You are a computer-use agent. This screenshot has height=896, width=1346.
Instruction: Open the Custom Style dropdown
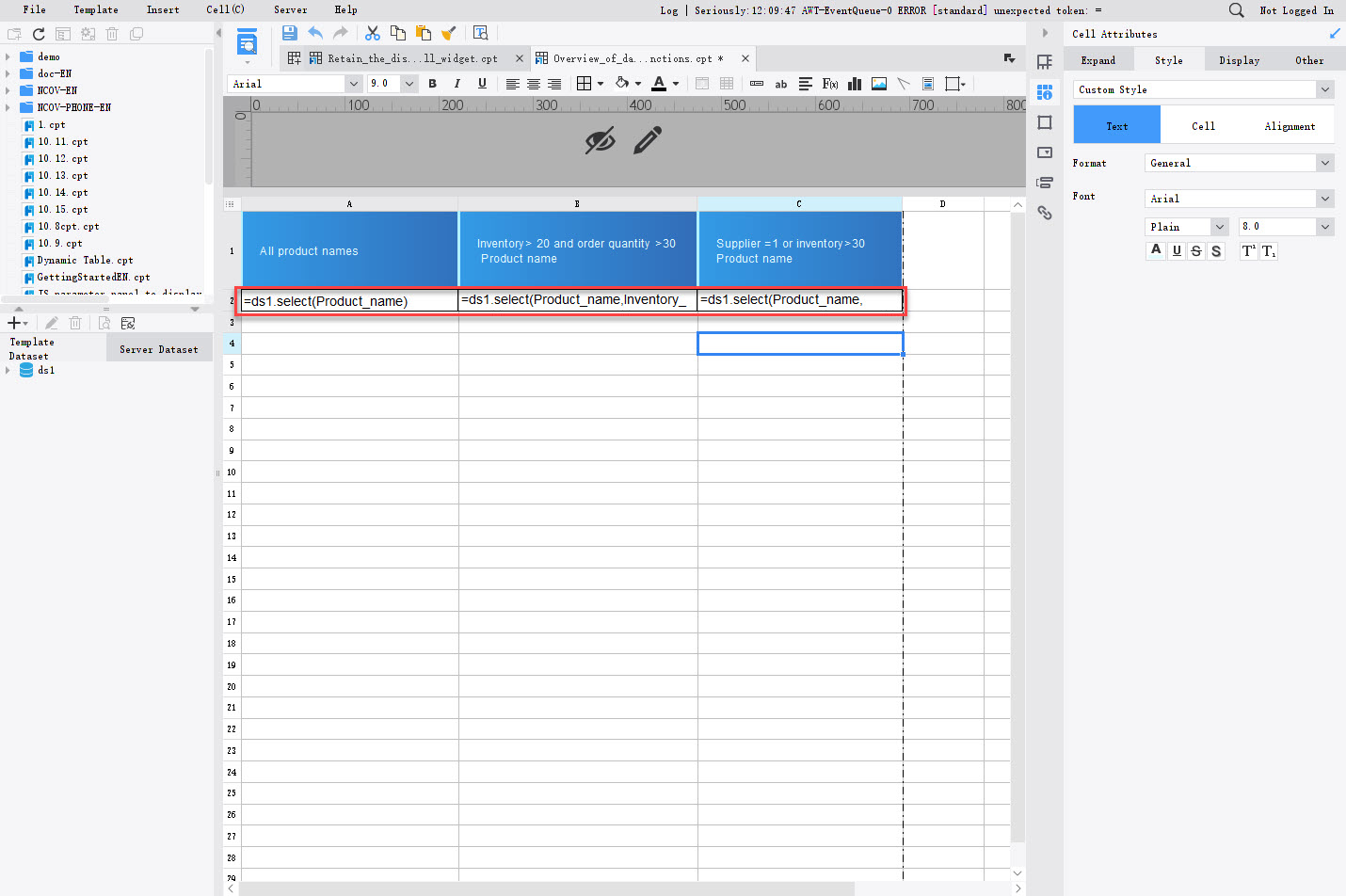pos(1203,88)
